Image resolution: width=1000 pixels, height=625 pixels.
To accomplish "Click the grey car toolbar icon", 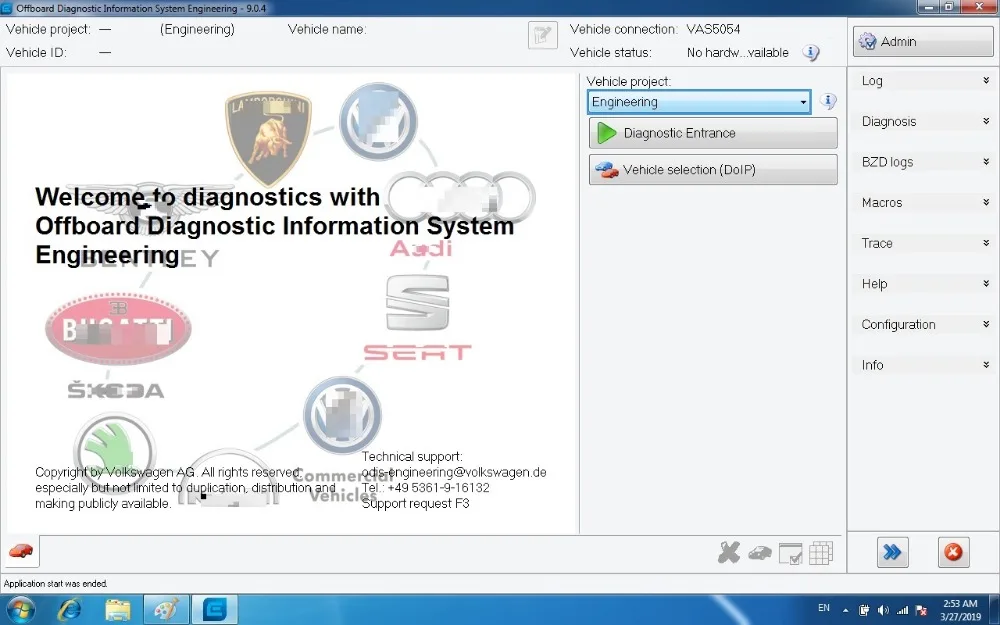I will [x=760, y=553].
